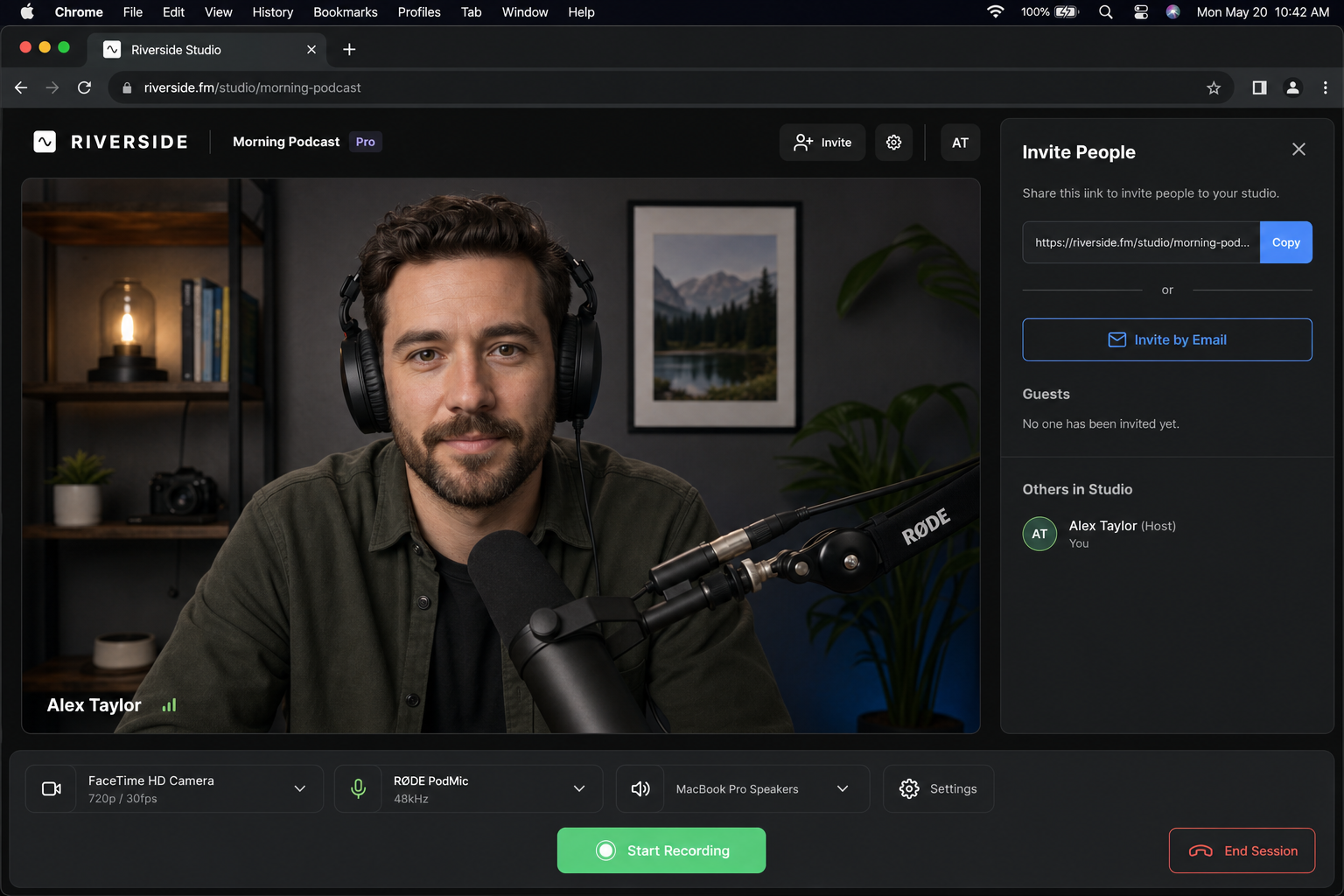This screenshot has height=896, width=1344.
Task: Click the date and time in menu bar
Action: pyautogui.click(x=1263, y=12)
